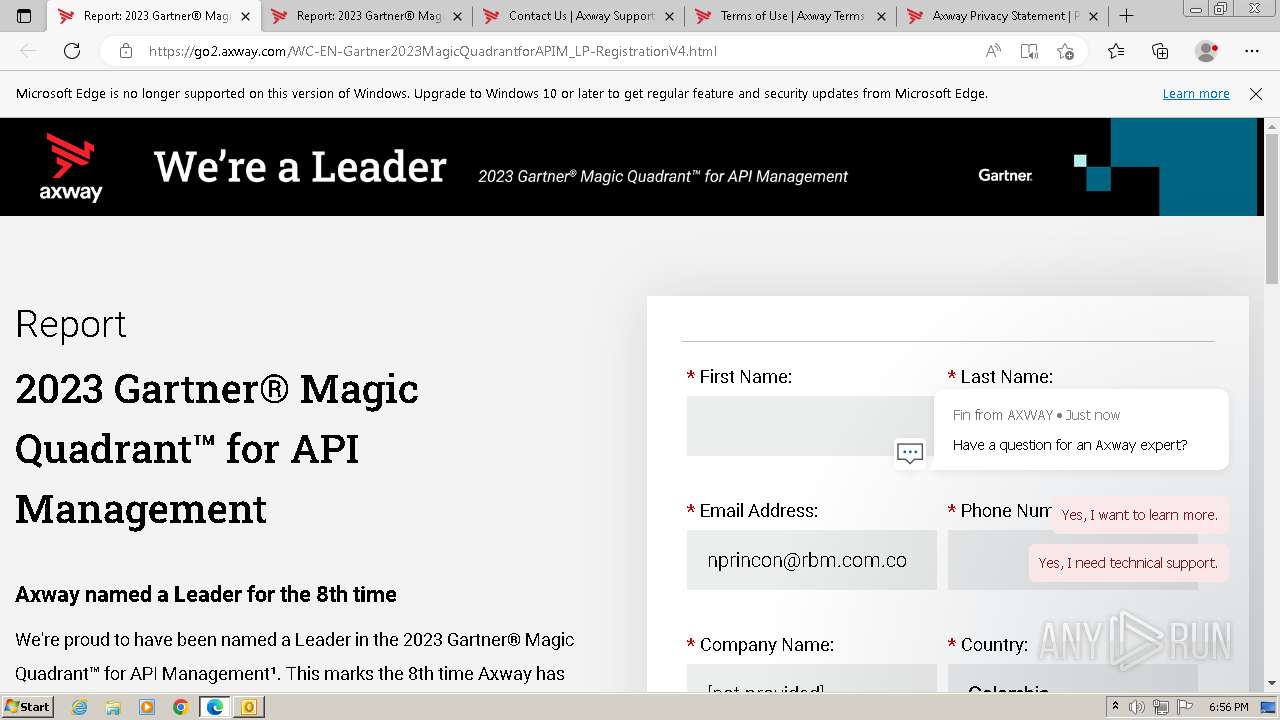Open the volume icon in the system tray
Viewport: 1280px width, 720px height.
(x=1138, y=707)
